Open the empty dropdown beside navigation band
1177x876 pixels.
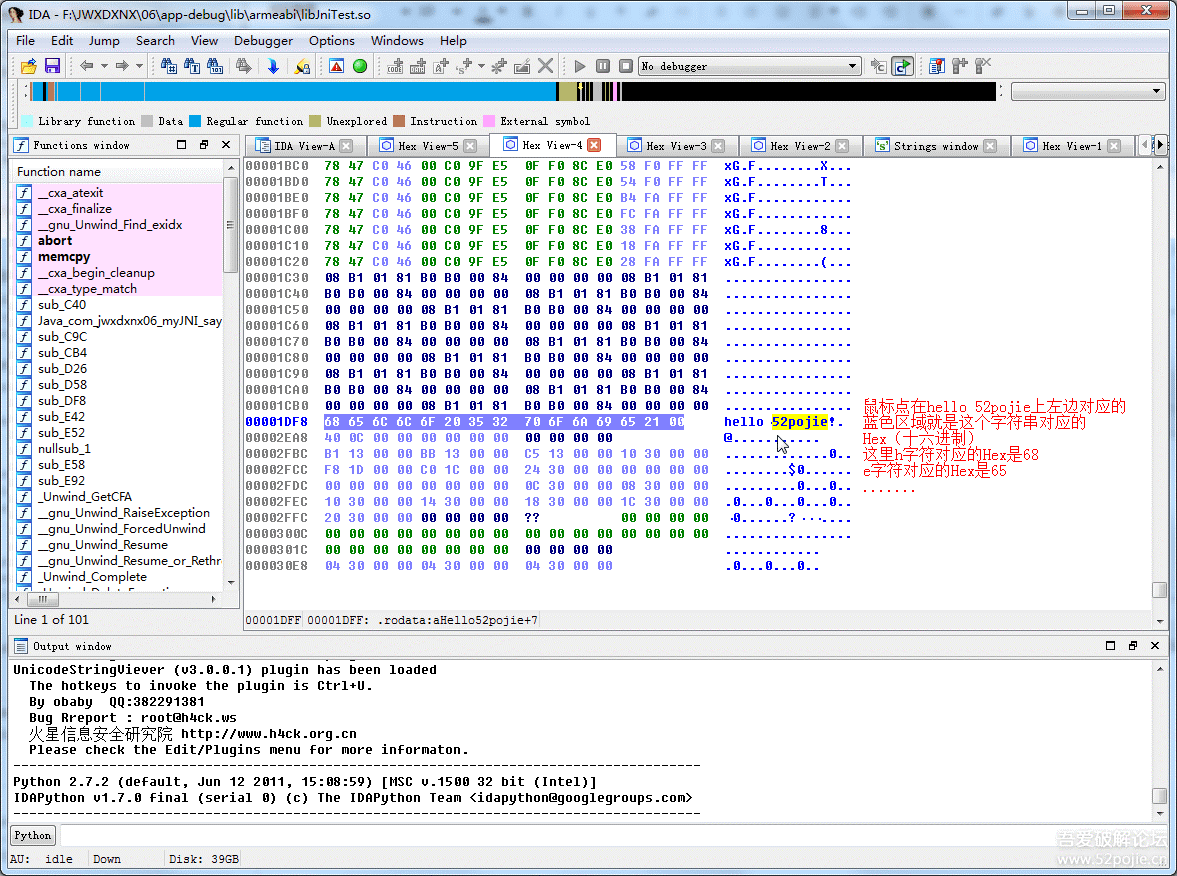click(1088, 92)
